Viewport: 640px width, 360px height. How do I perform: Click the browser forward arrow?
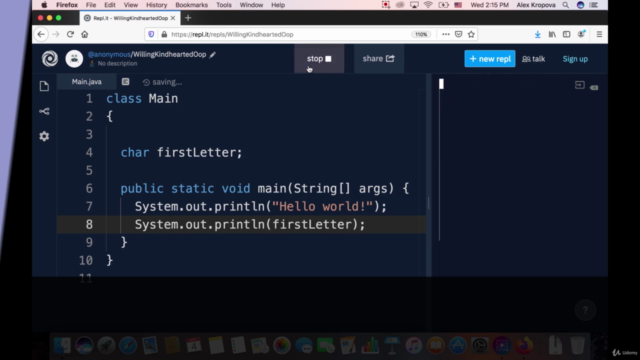point(56,34)
